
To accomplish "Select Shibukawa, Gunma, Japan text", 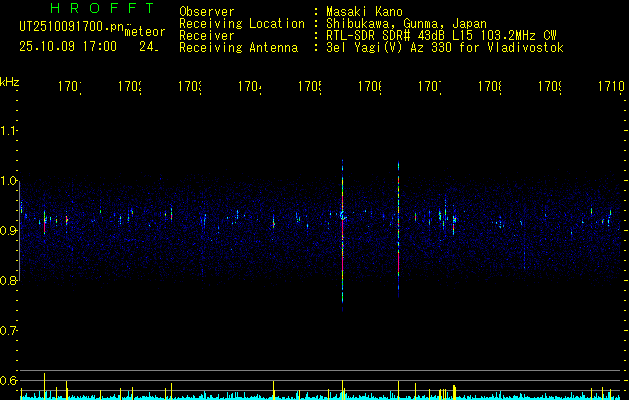I will point(406,24).
